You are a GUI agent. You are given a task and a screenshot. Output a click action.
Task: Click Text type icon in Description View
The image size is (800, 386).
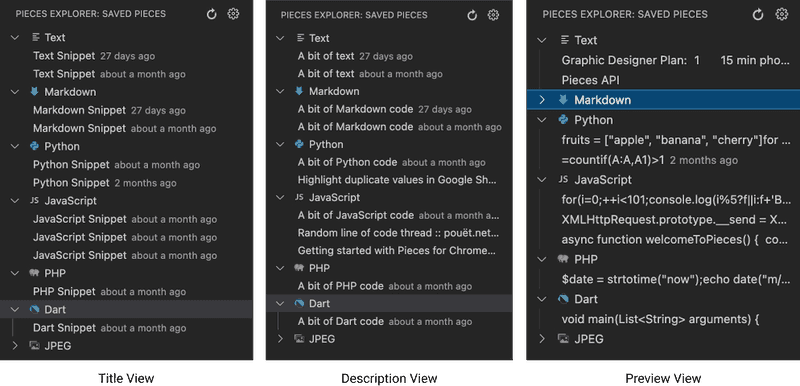point(300,38)
